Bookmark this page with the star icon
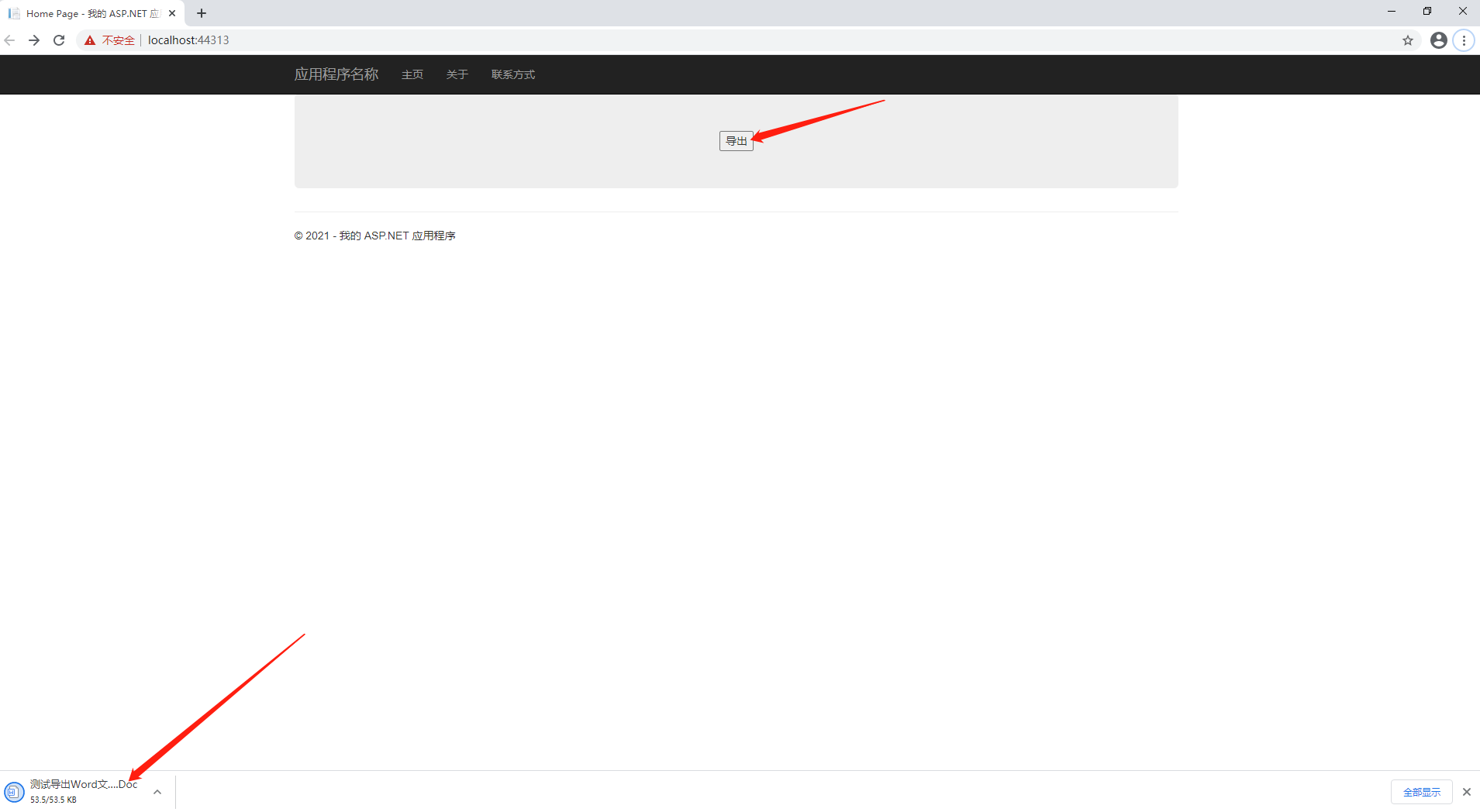This screenshot has width=1480, height=812. [x=1408, y=40]
